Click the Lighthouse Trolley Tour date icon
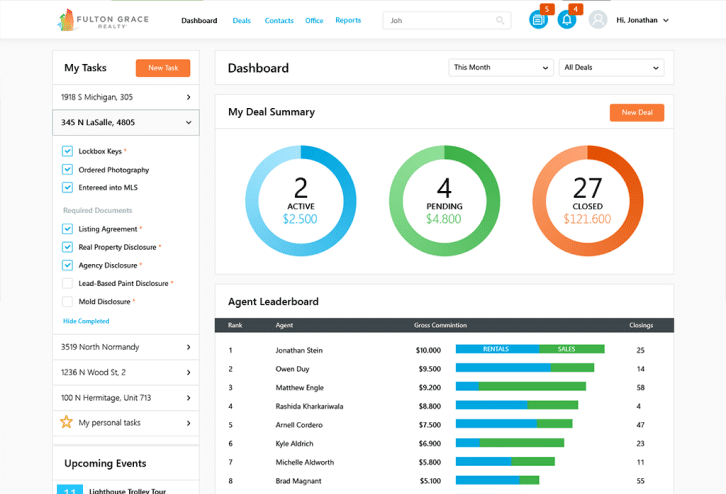726x494 pixels. click(x=70, y=489)
